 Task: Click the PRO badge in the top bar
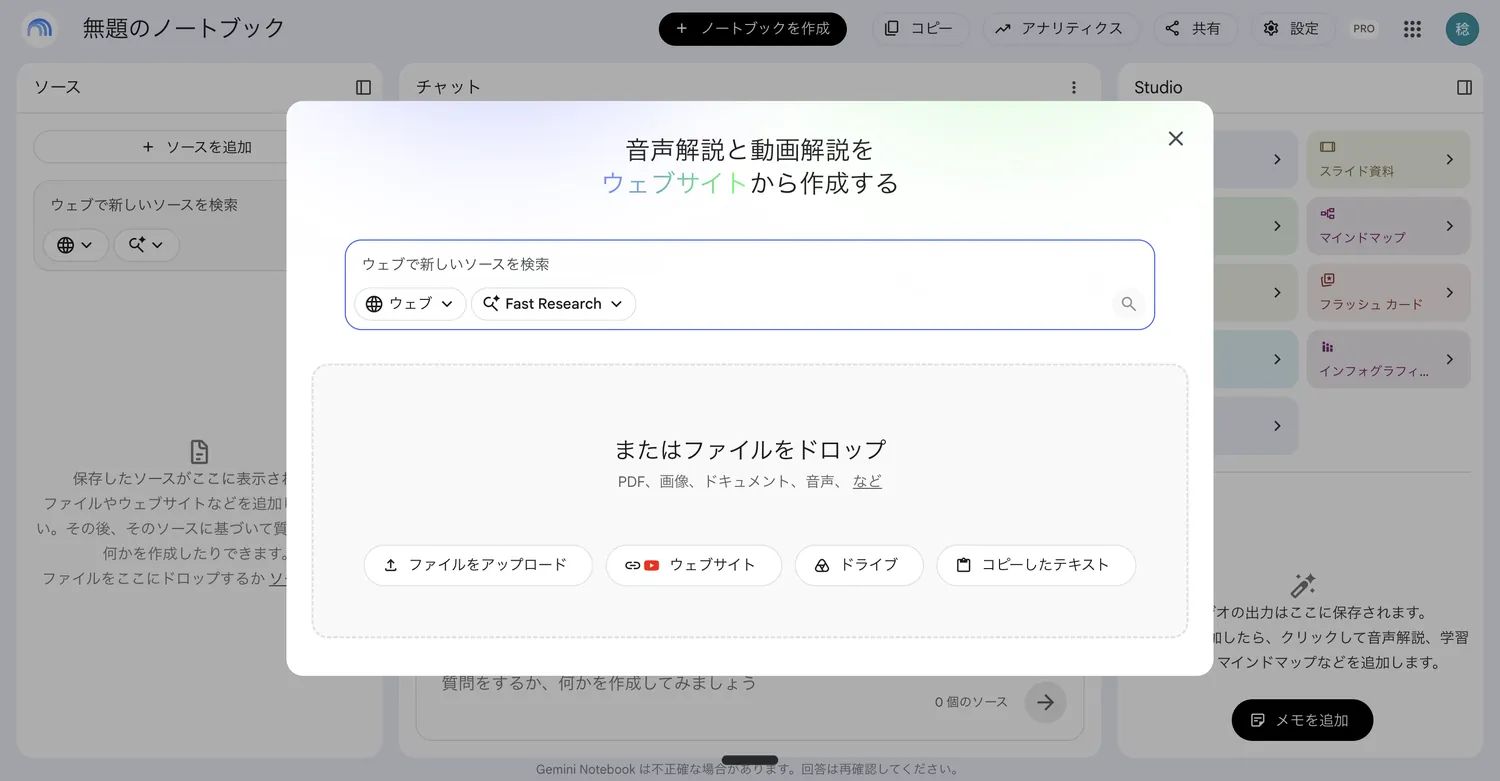tap(1364, 29)
